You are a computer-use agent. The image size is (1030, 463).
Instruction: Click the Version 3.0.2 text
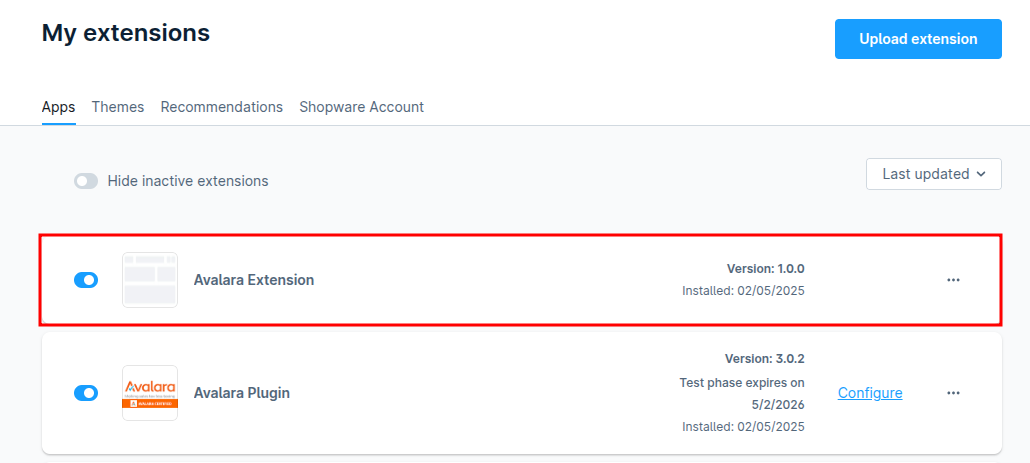pos(764,358)
